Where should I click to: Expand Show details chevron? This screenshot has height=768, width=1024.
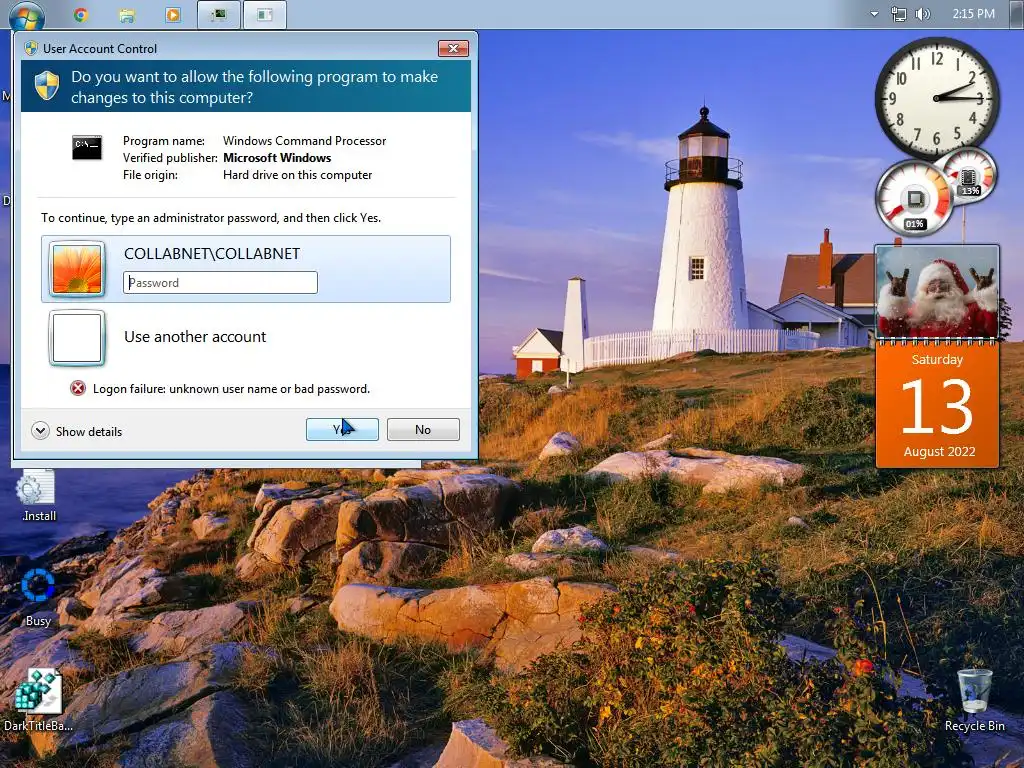(40, 430)
